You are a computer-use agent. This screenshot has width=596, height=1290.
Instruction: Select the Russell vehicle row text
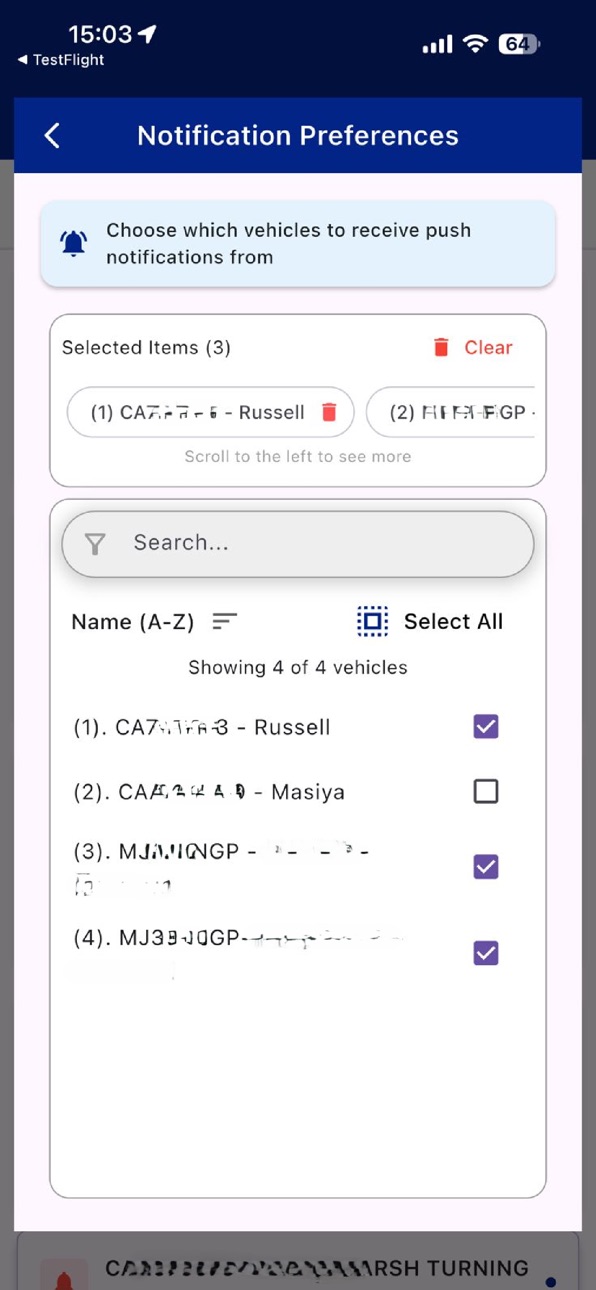click(x=202, y=727)
